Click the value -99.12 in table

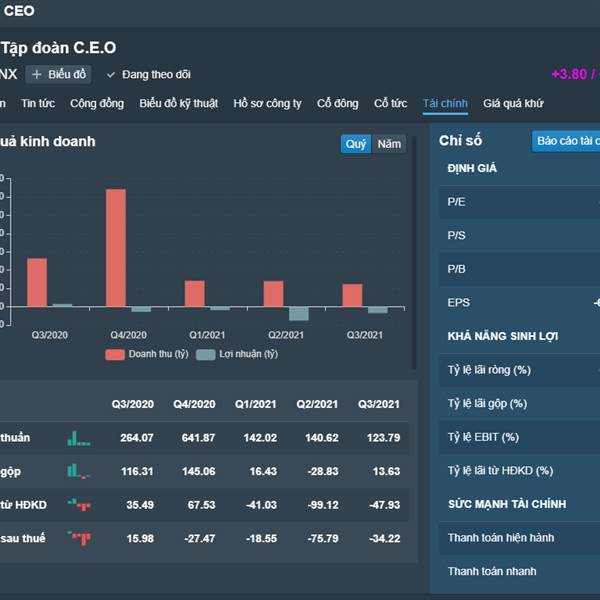click(323, 505)
